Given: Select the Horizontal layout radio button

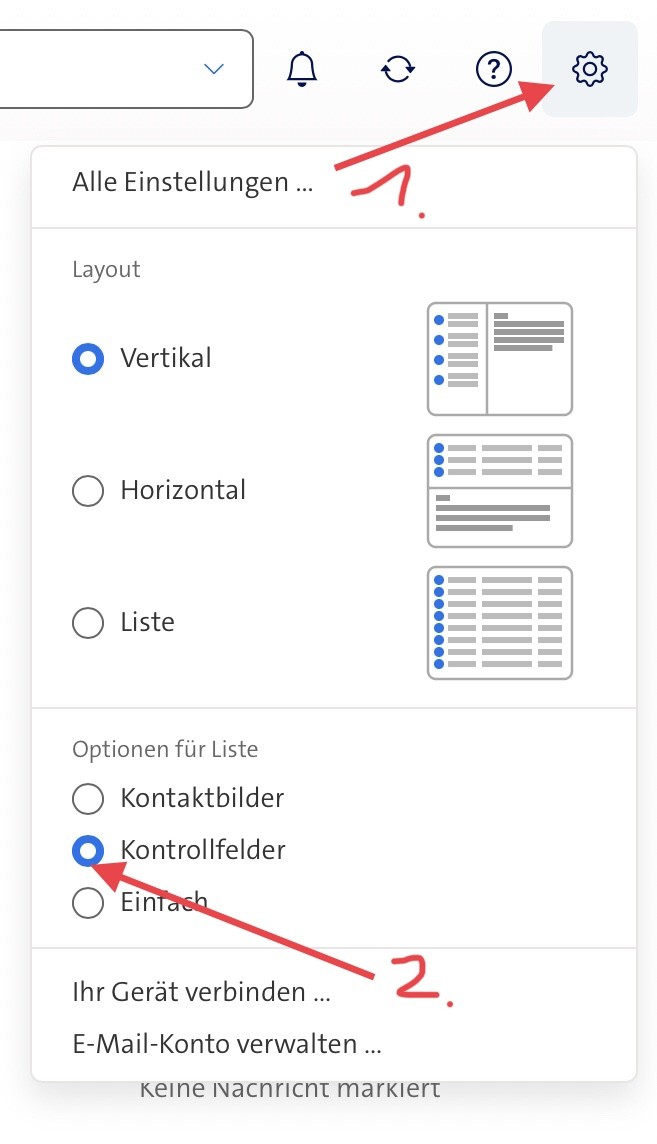Looking at the screenshot, I should 88,491.
